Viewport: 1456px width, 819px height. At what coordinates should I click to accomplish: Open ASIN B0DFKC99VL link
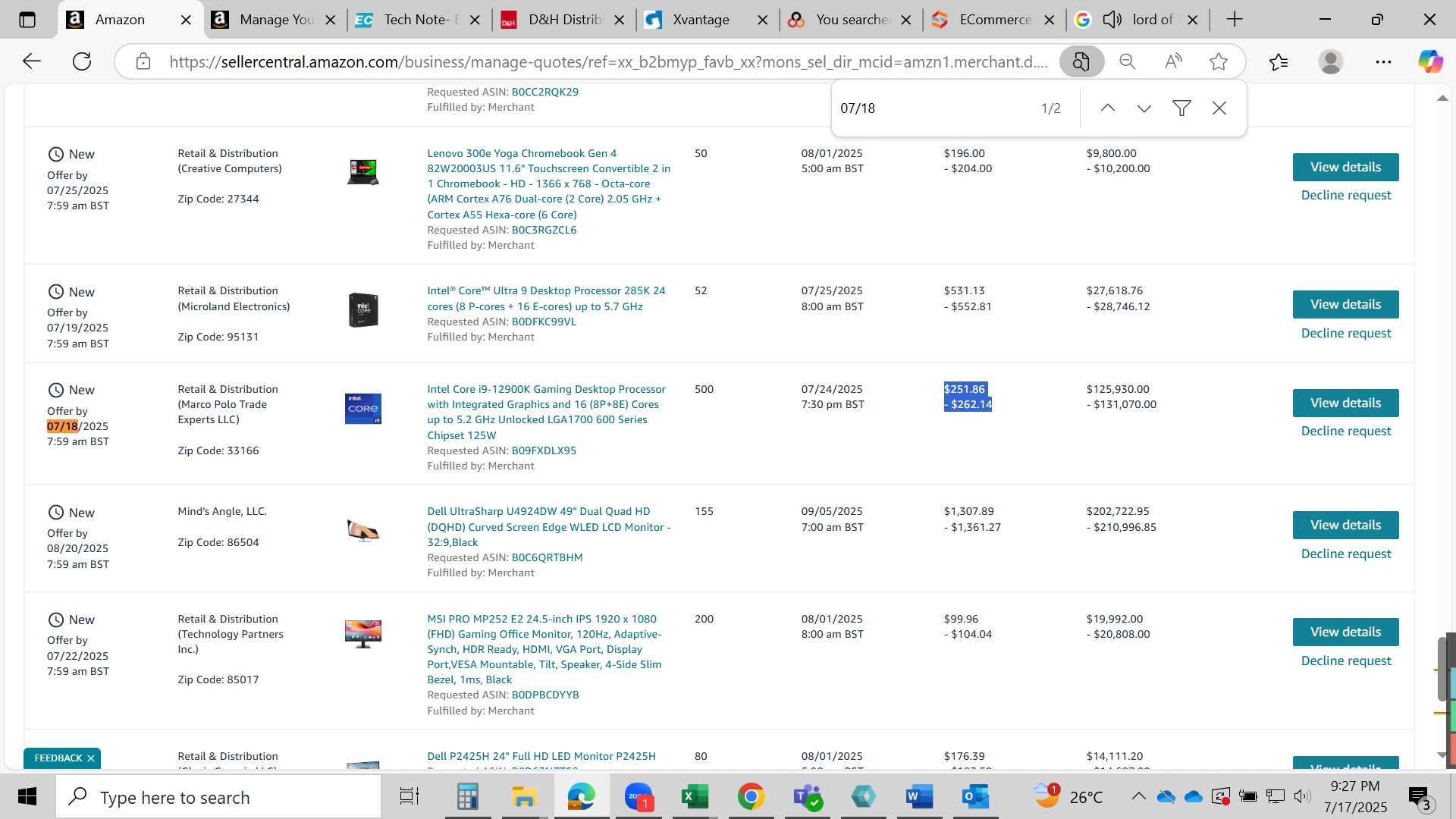point(544,322)
